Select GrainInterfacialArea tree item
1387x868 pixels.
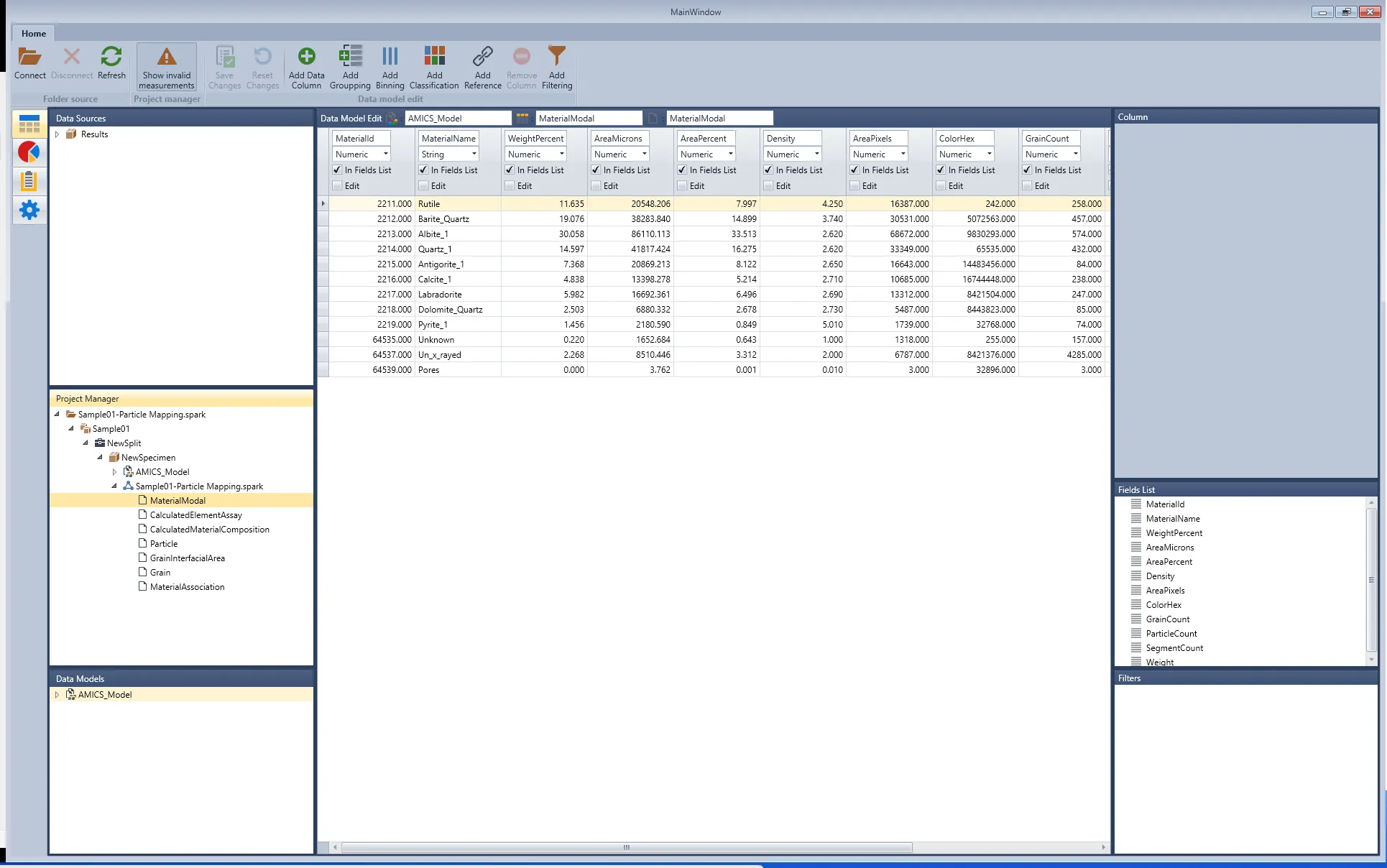(x=187, y=558)
